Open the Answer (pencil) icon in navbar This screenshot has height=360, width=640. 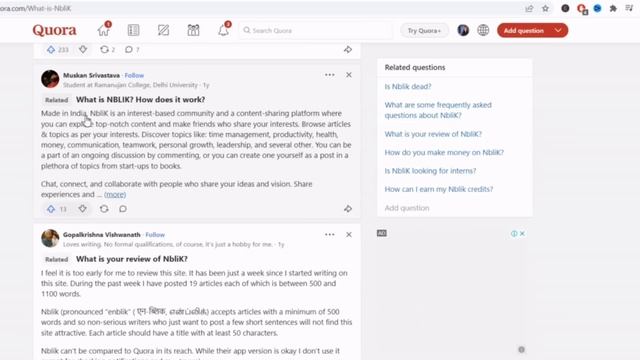163,30
